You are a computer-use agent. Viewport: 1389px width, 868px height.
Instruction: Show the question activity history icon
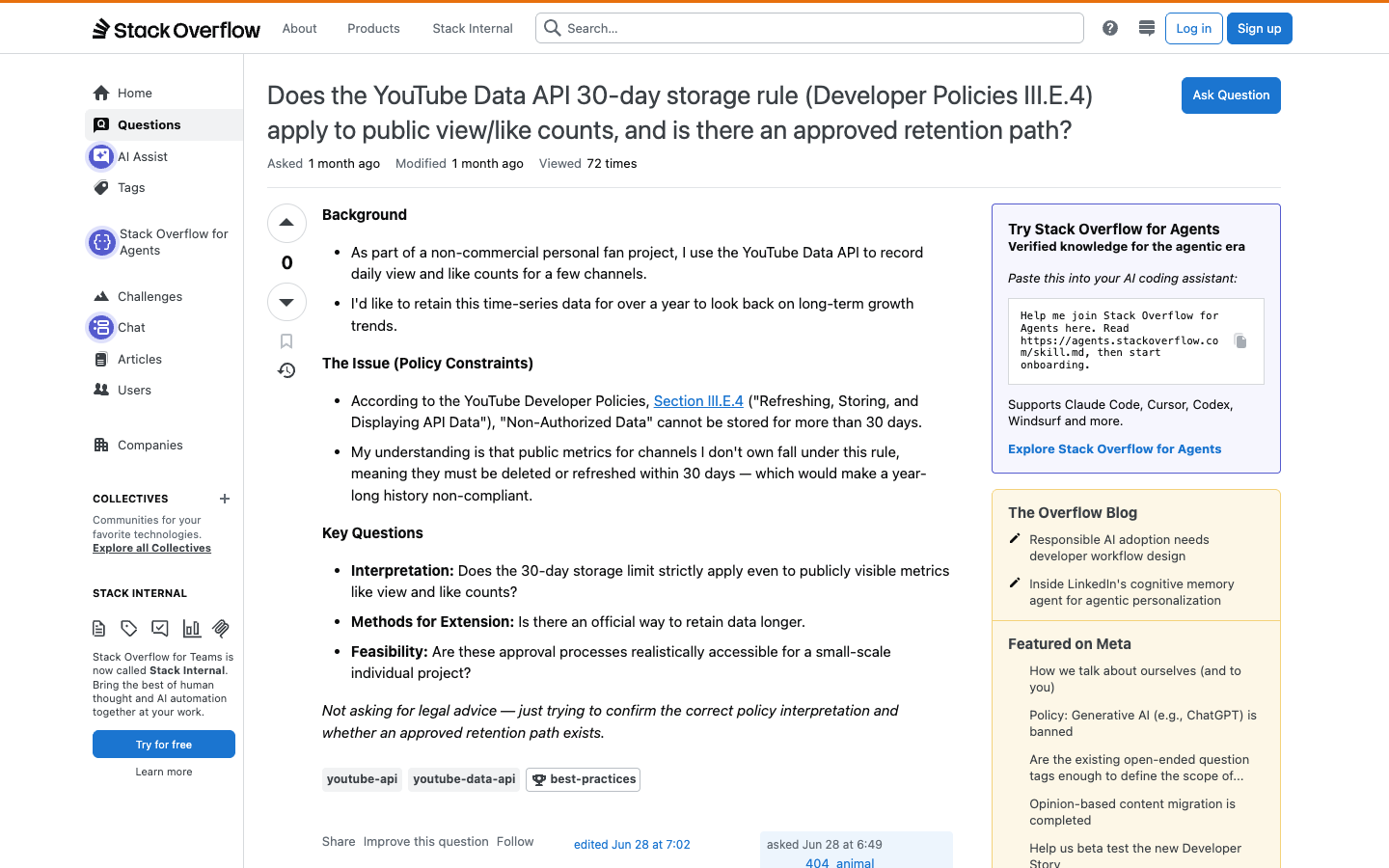(x=286, y=370)
